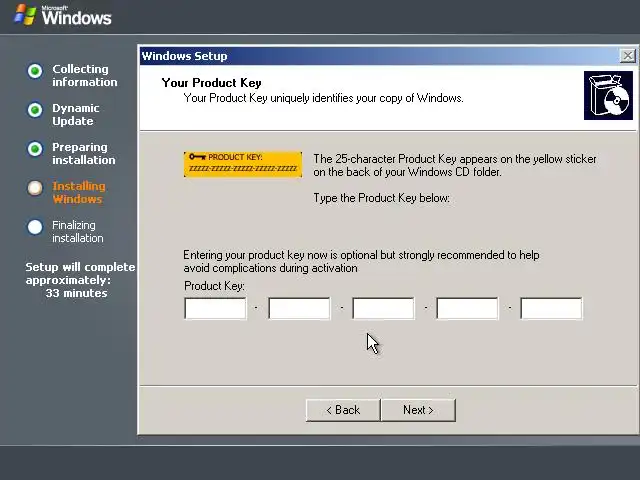Click the Windows CD box icon
The image size is (640, 480).
pos(608,96)
